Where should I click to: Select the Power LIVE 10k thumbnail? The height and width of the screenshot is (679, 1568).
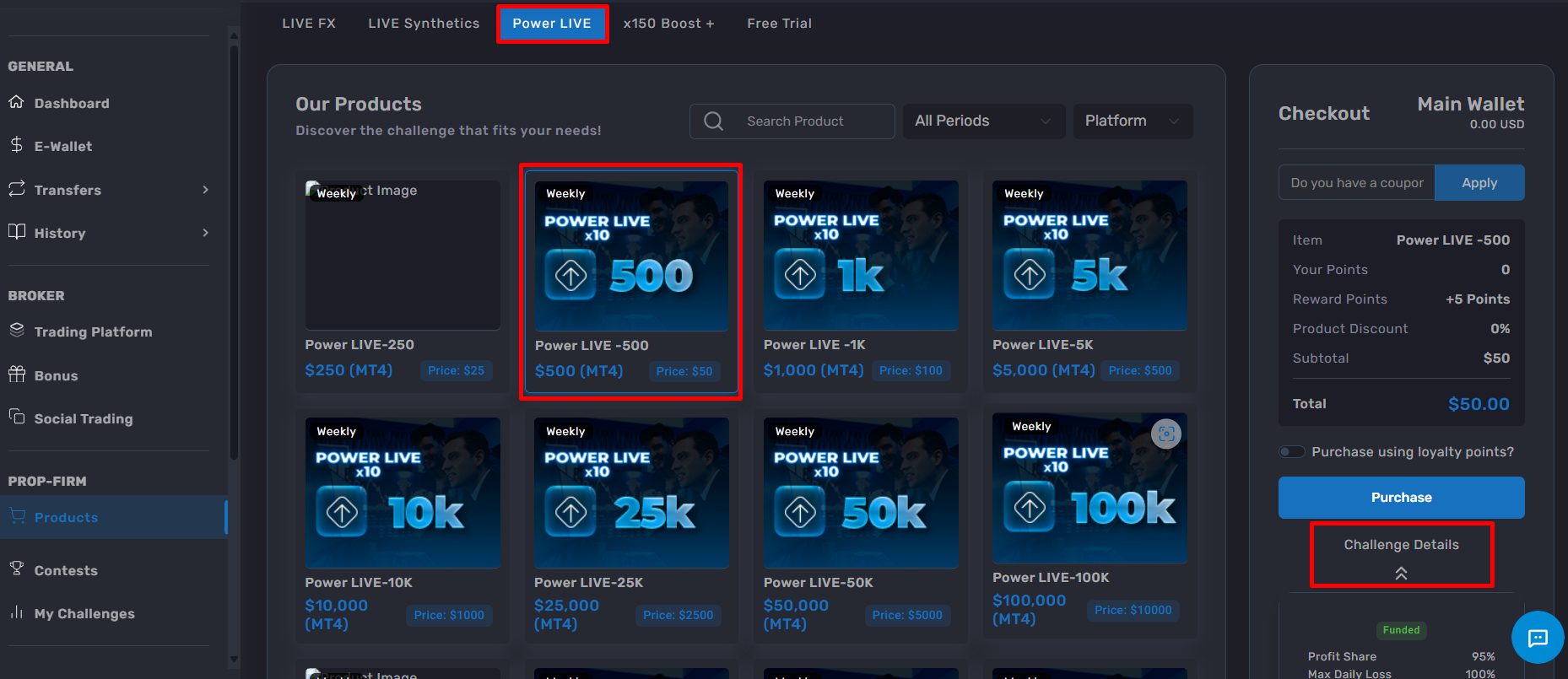tap(403, 493)
